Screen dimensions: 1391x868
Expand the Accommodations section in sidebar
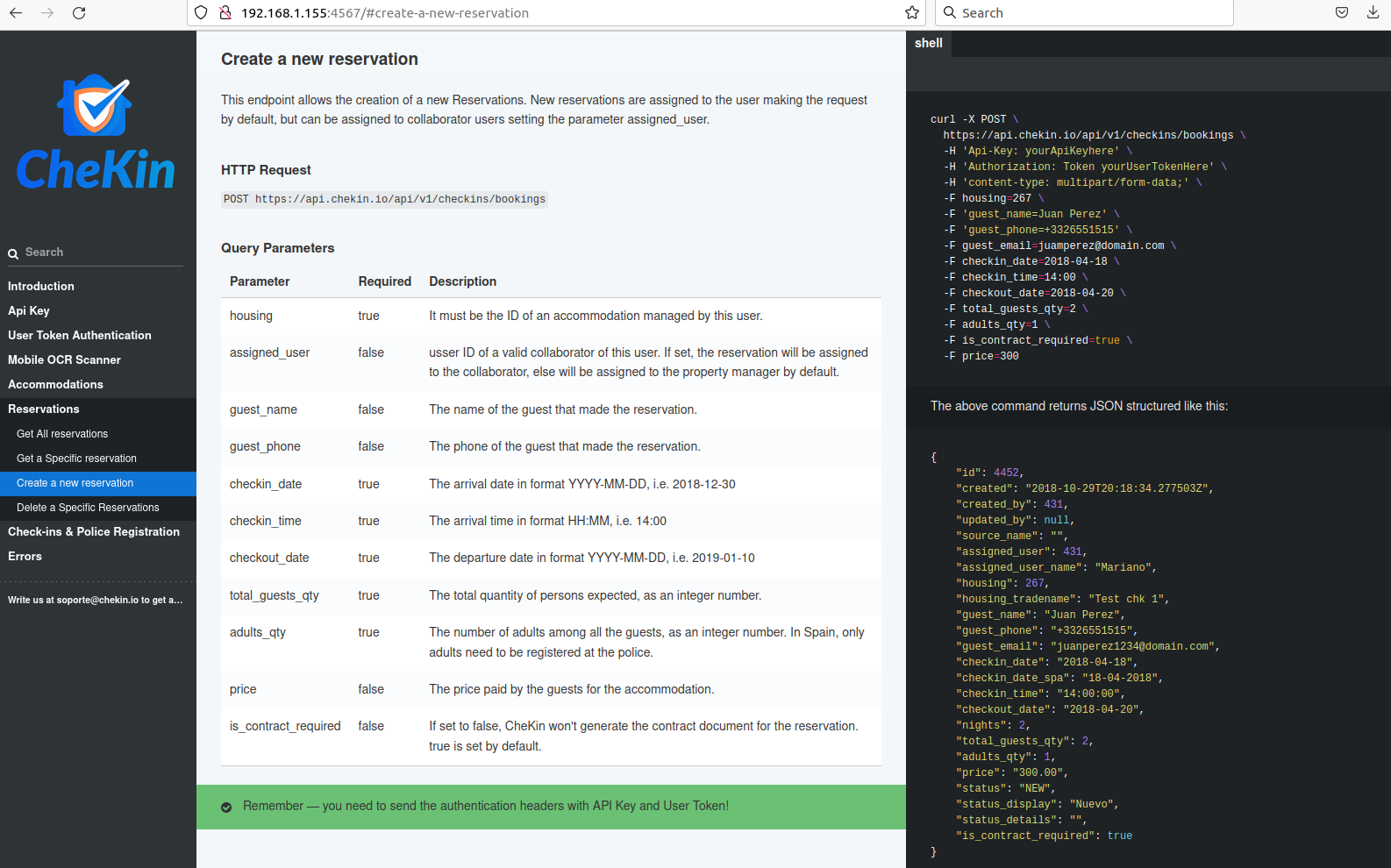[55, 384]
